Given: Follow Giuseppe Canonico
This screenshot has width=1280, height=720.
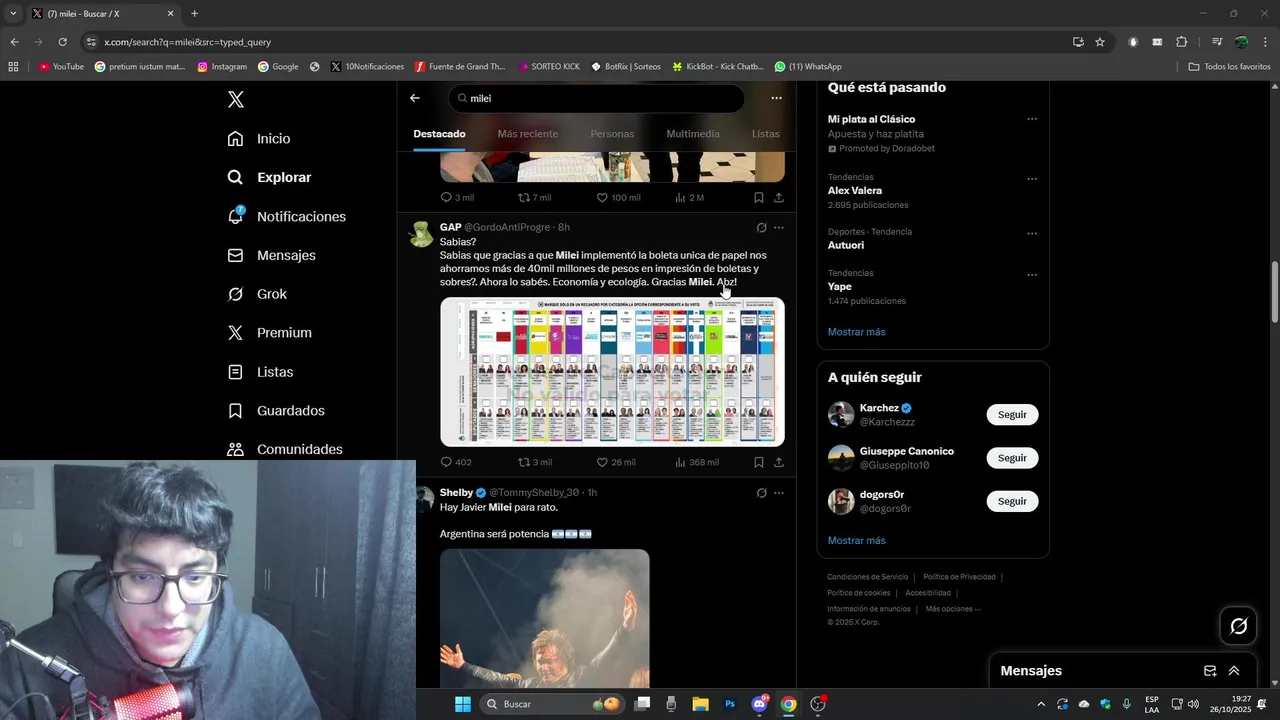Looking at the screenshot, I should [1012, 458].
